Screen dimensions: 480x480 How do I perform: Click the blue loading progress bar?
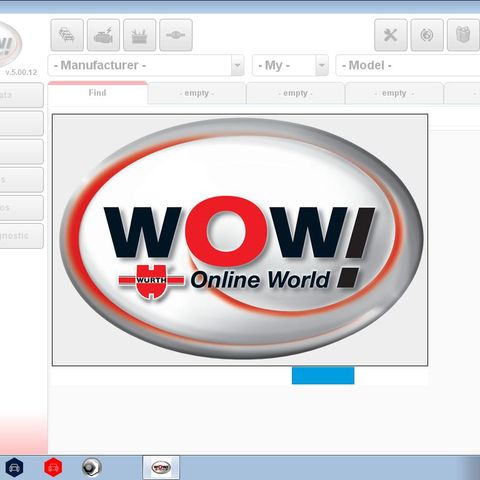pos(323,375)
